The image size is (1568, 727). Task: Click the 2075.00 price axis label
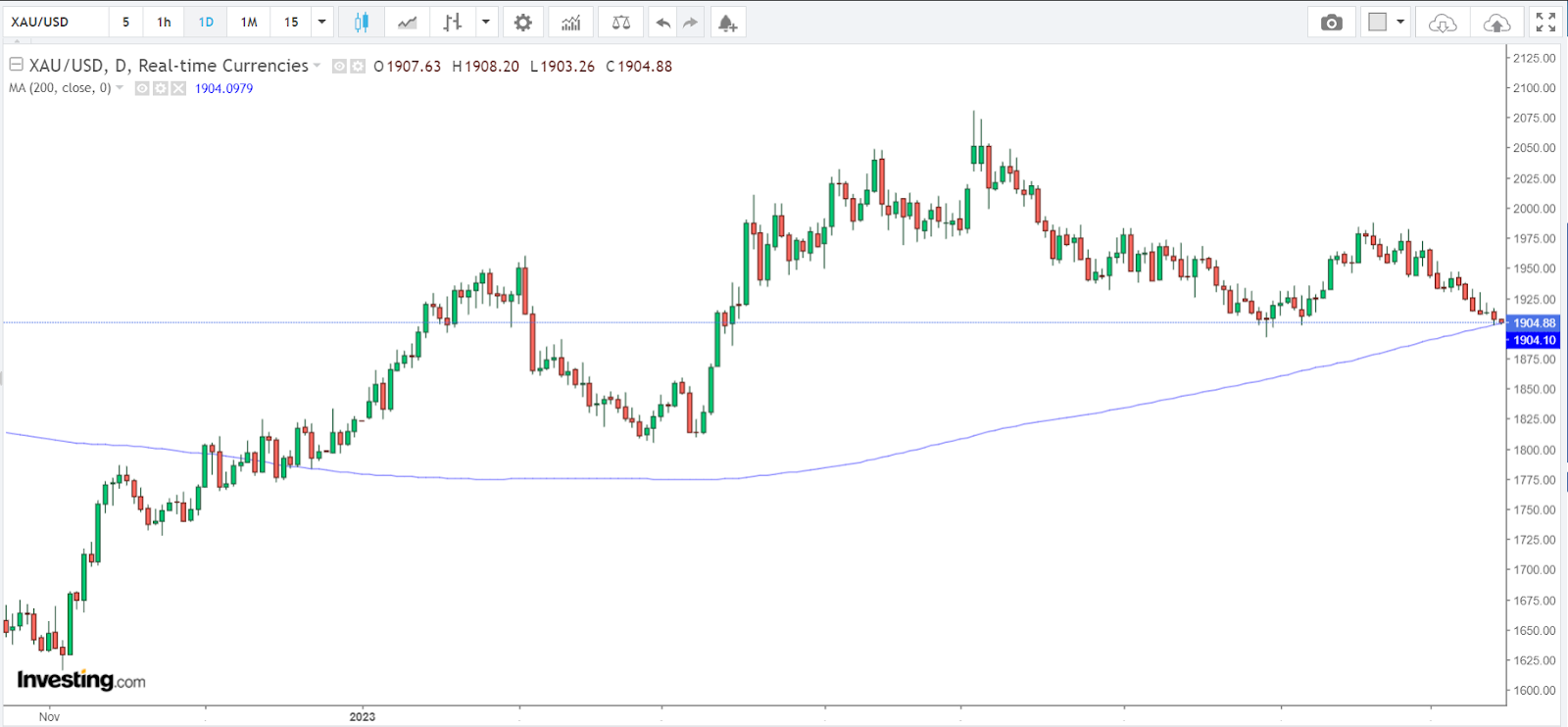(1534, 118)
